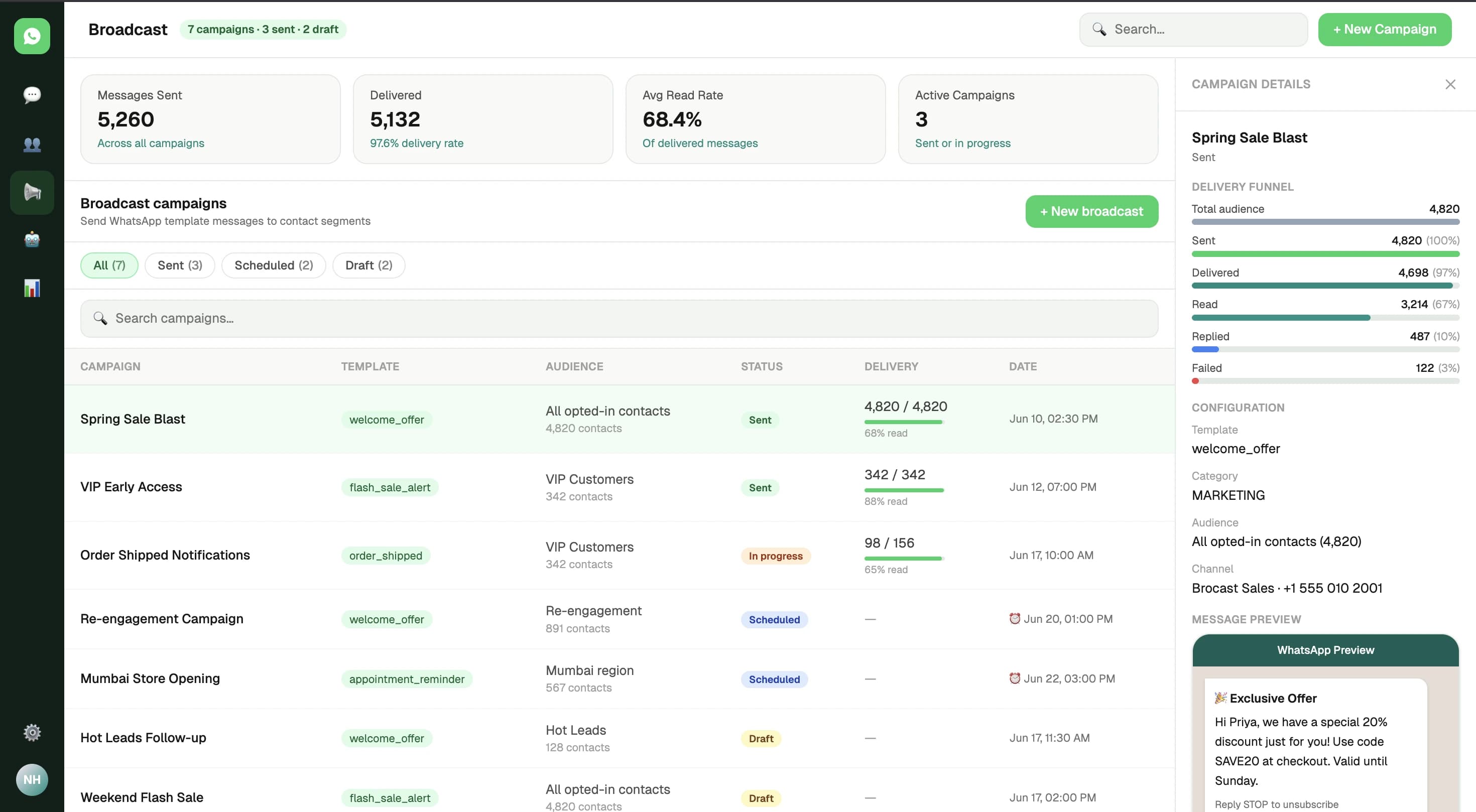This screenshot has height=812, width=1476.
Task: Click Sent badge for VIP Early Access
Action: coord(760,488)
